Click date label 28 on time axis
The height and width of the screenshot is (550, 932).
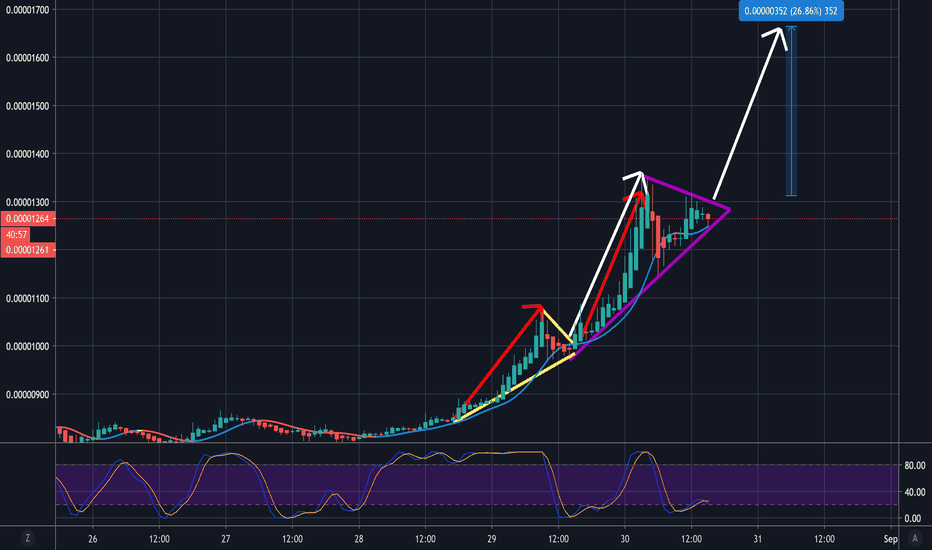point(359,539)
